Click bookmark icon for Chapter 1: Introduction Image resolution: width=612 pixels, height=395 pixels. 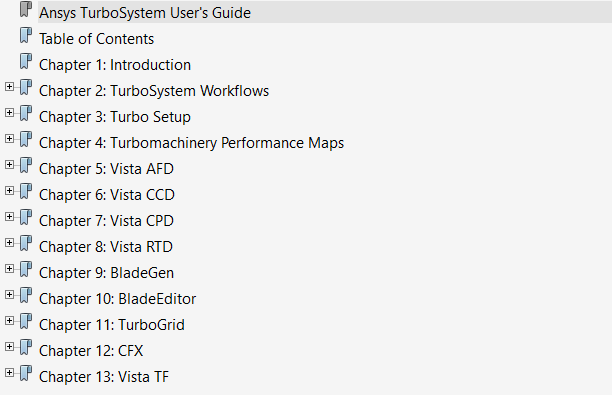(26, 61)
